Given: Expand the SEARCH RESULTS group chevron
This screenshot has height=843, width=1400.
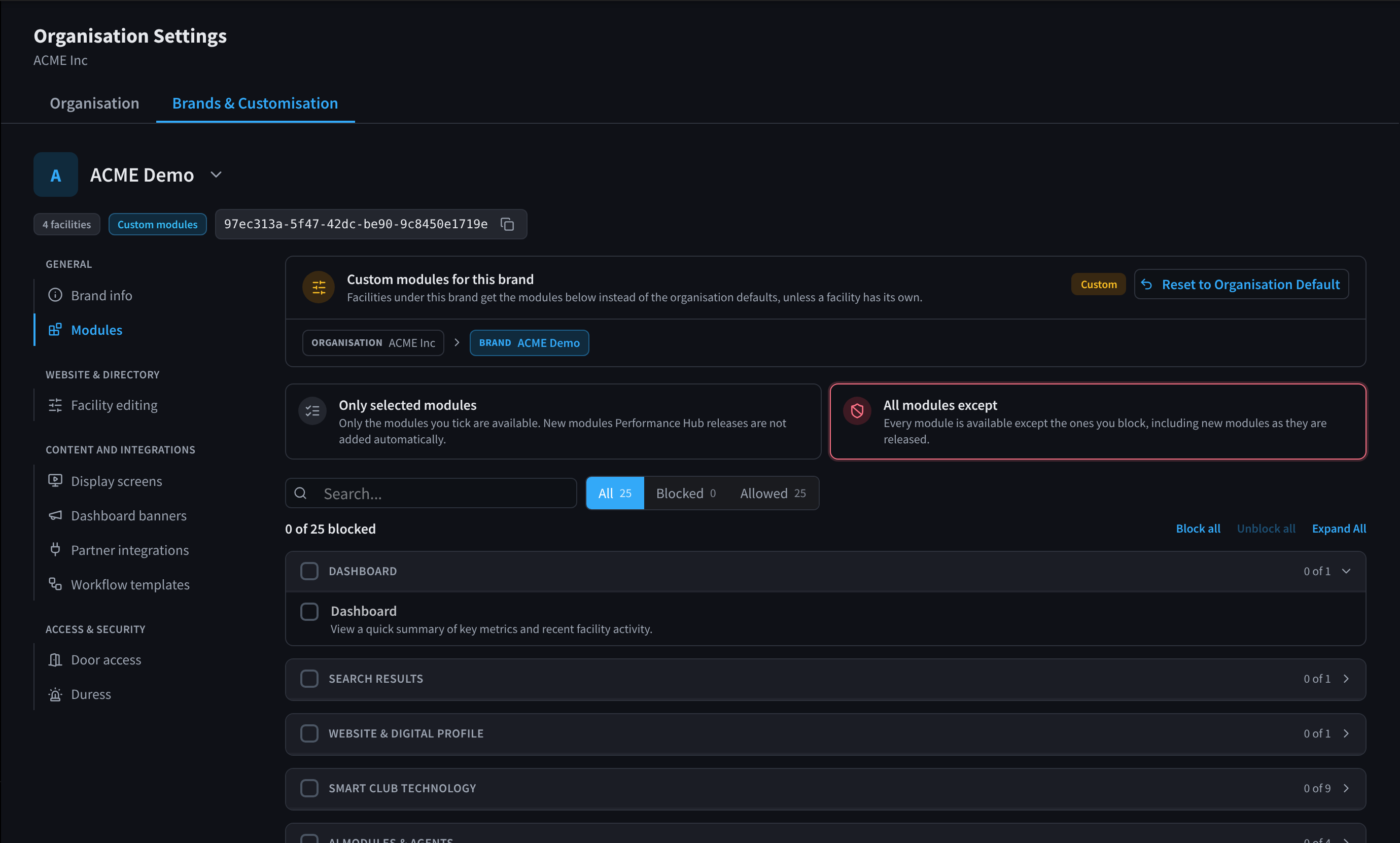Looking at the screenshot, I should [x=1346, y=679].
